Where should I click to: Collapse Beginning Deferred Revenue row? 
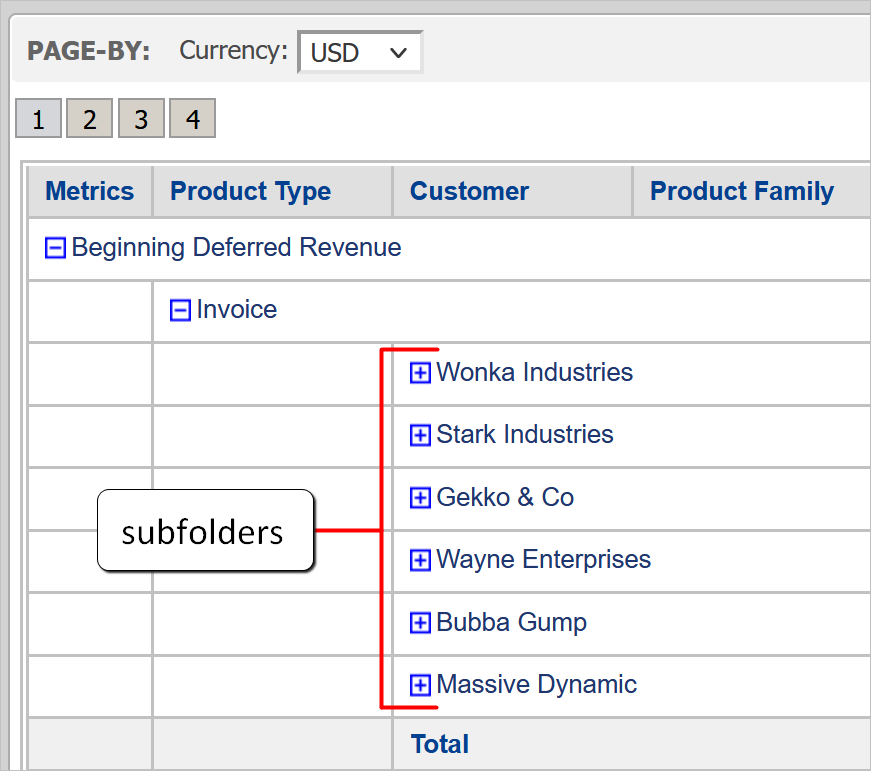55,248
